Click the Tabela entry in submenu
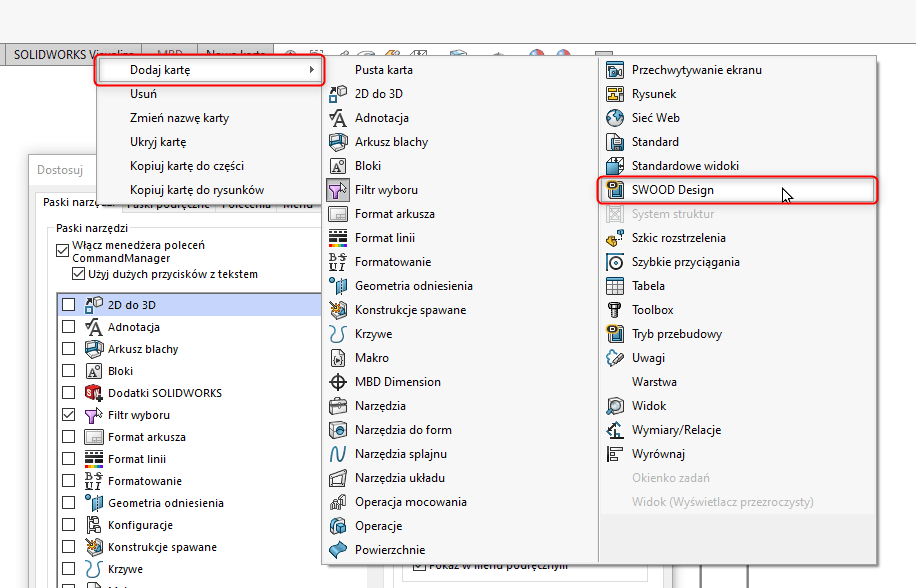This screenshot has width=916, height=588. (738, 286)
